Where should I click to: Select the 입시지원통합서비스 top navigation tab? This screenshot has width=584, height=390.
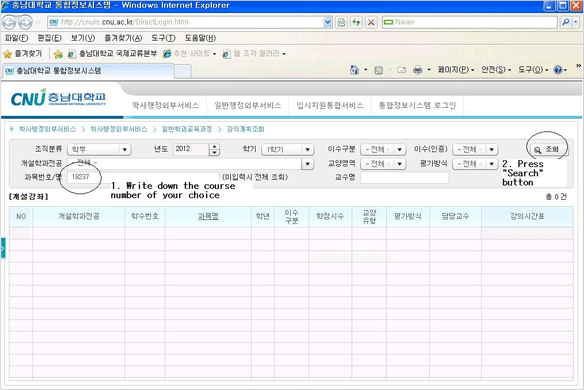pos(330,105)
